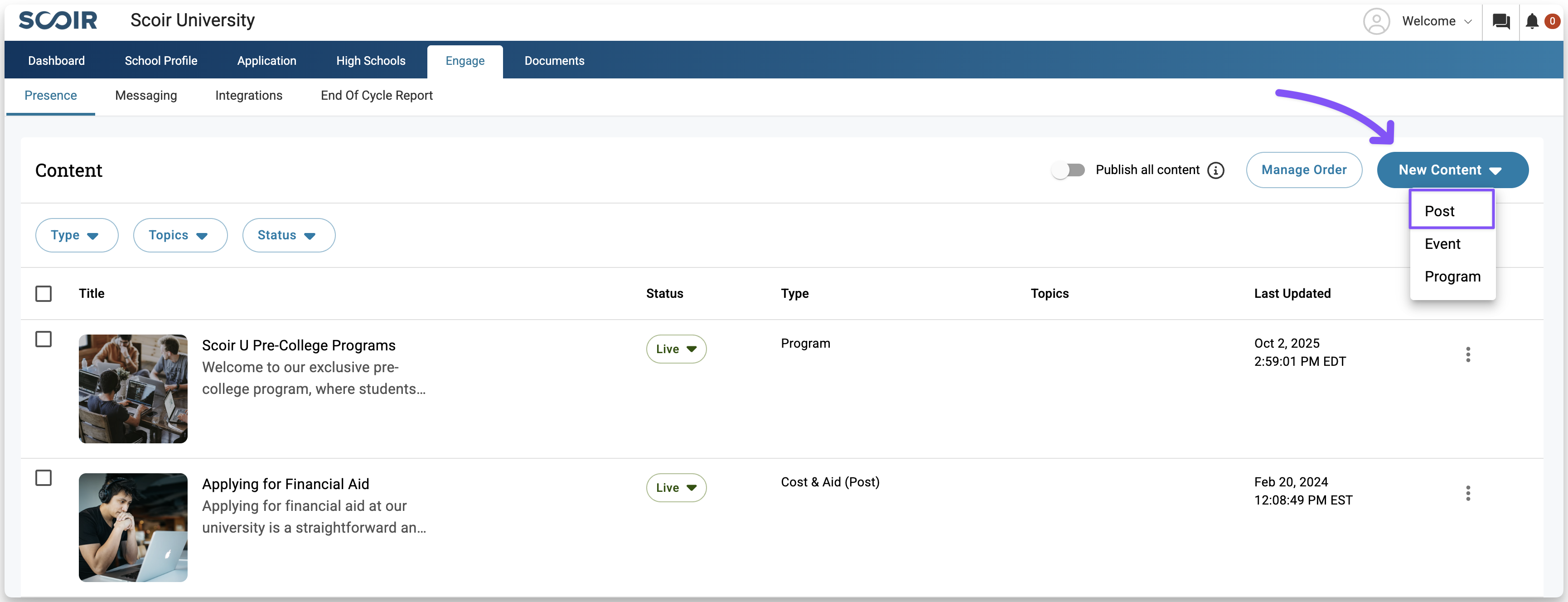
Task: Check the select-all checkbox beside Title
Action: (43, 293)
